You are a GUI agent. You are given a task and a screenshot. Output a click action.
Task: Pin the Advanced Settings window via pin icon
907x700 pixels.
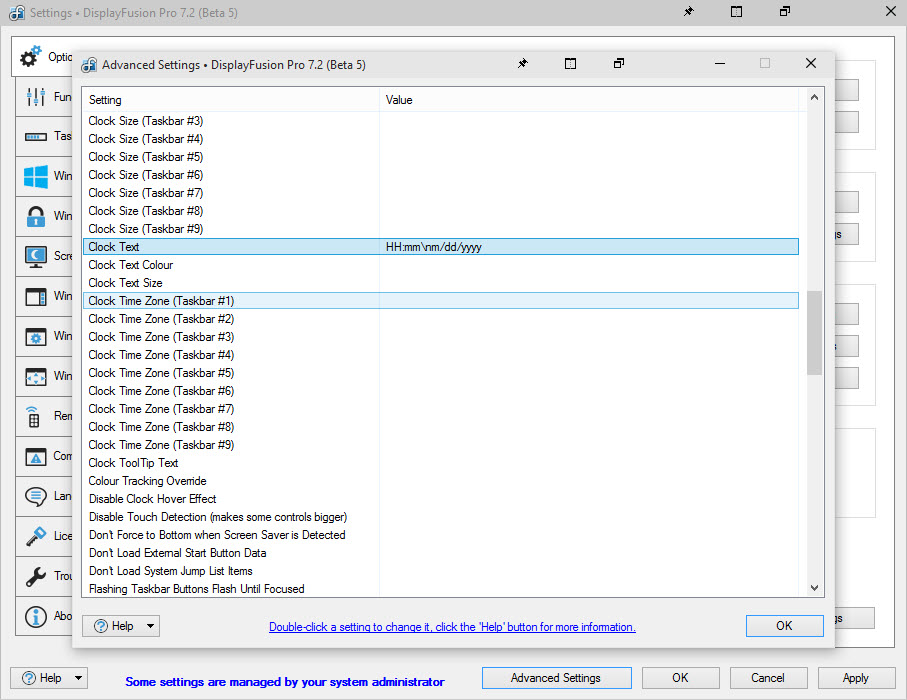(522, 64)
